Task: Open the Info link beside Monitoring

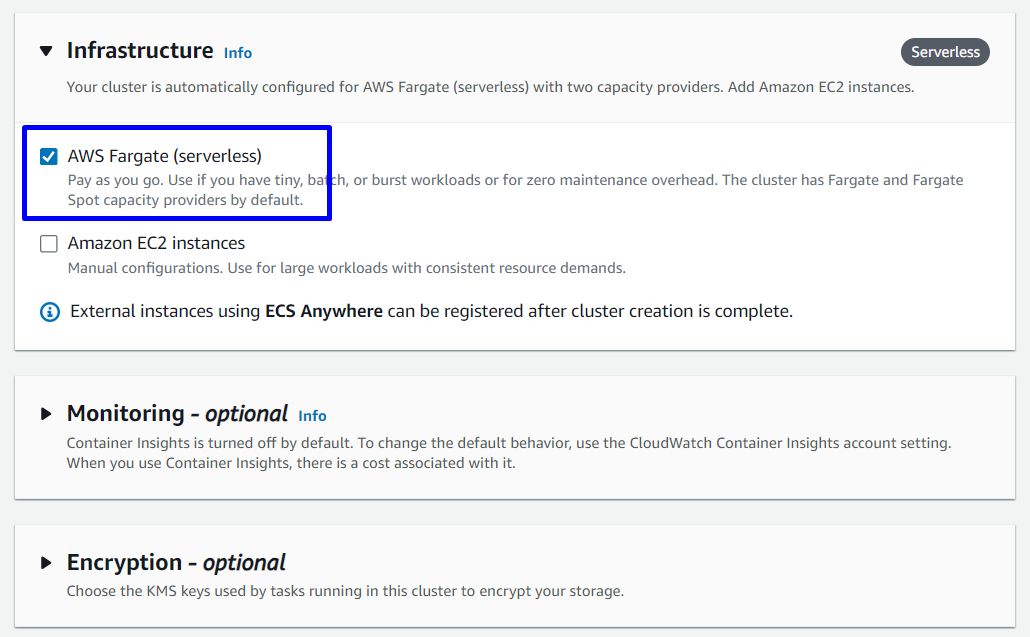Action: point(312,416)
